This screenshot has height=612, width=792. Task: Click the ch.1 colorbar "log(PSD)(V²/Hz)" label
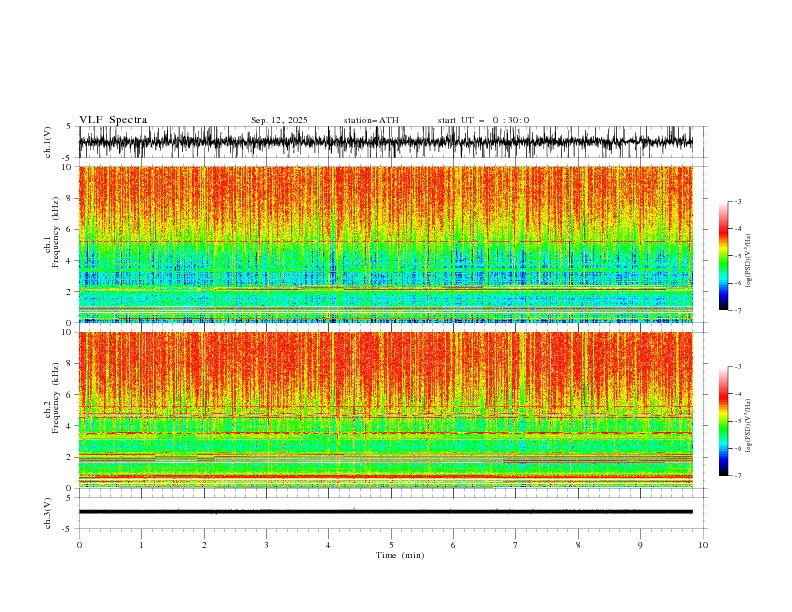[x=748, y=261]
